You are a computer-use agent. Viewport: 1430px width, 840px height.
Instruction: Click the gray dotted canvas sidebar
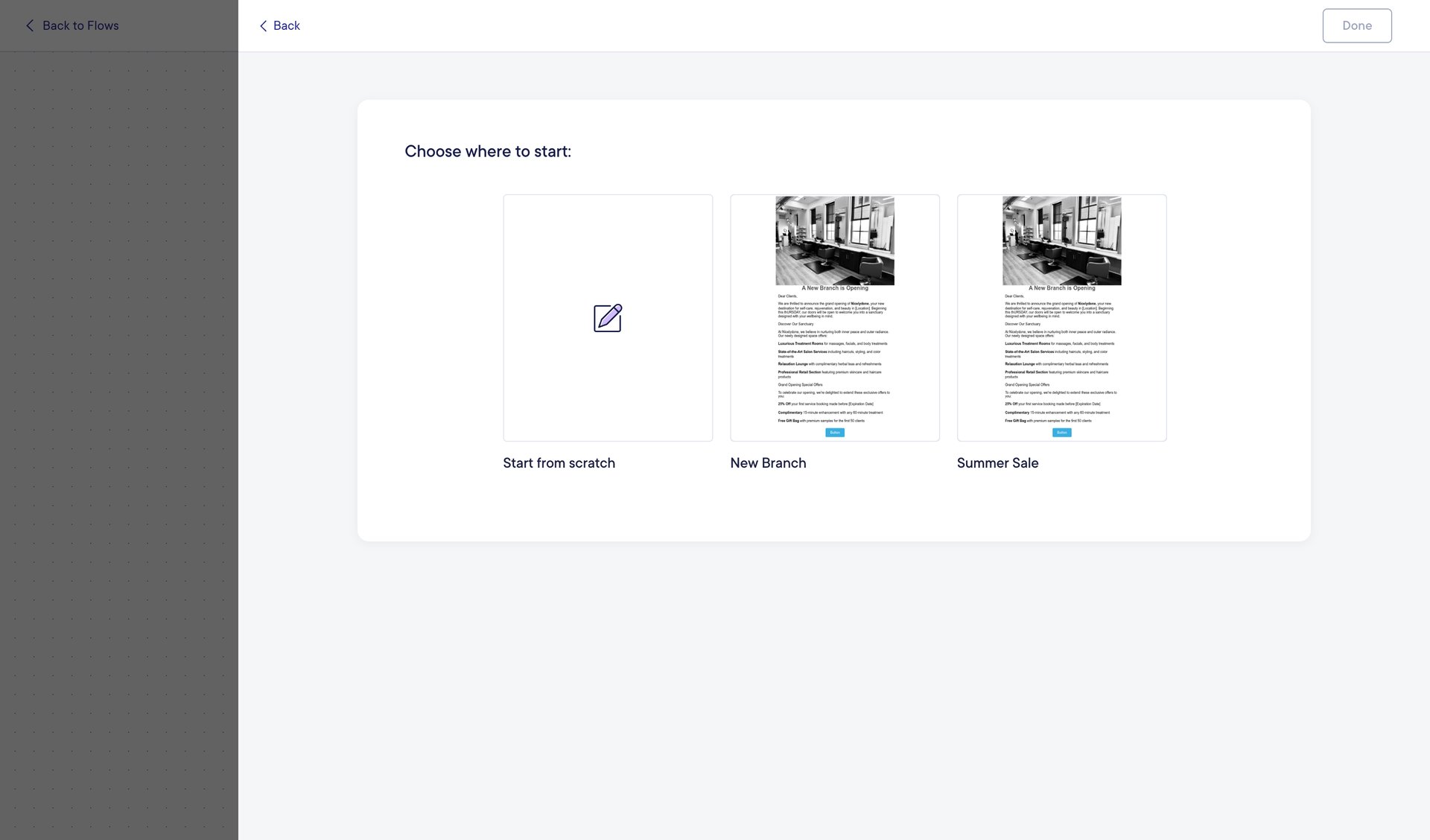(119, 447)
